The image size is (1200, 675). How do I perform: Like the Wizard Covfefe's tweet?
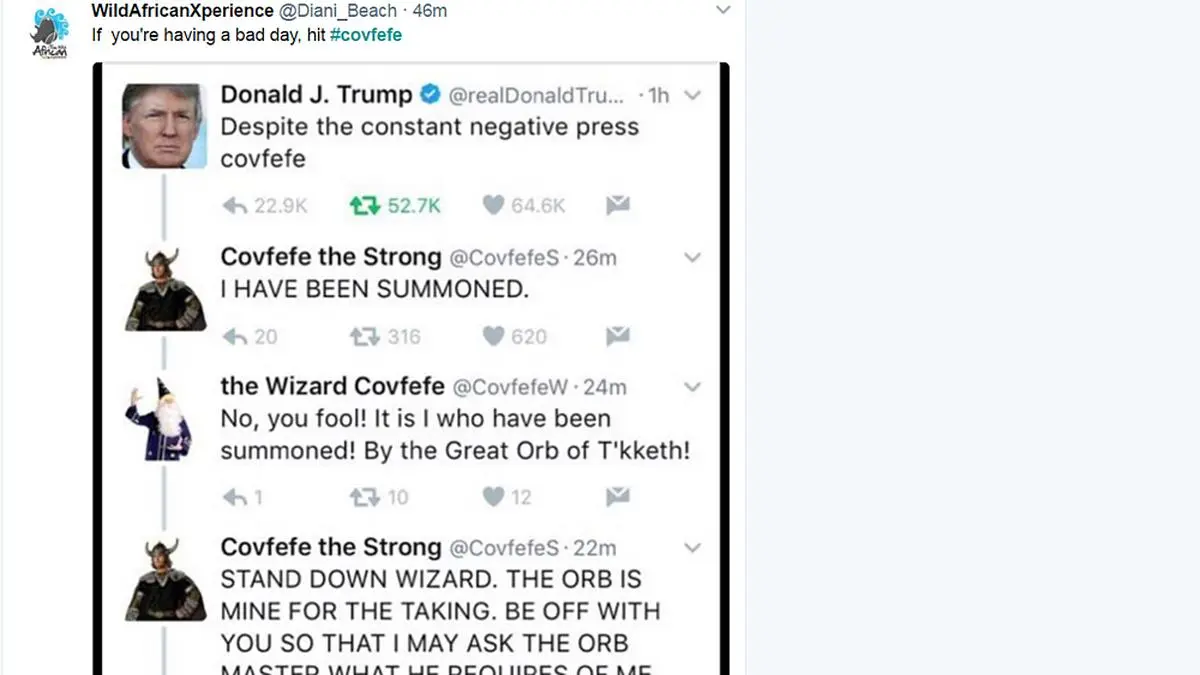click(x=493, y=497)
